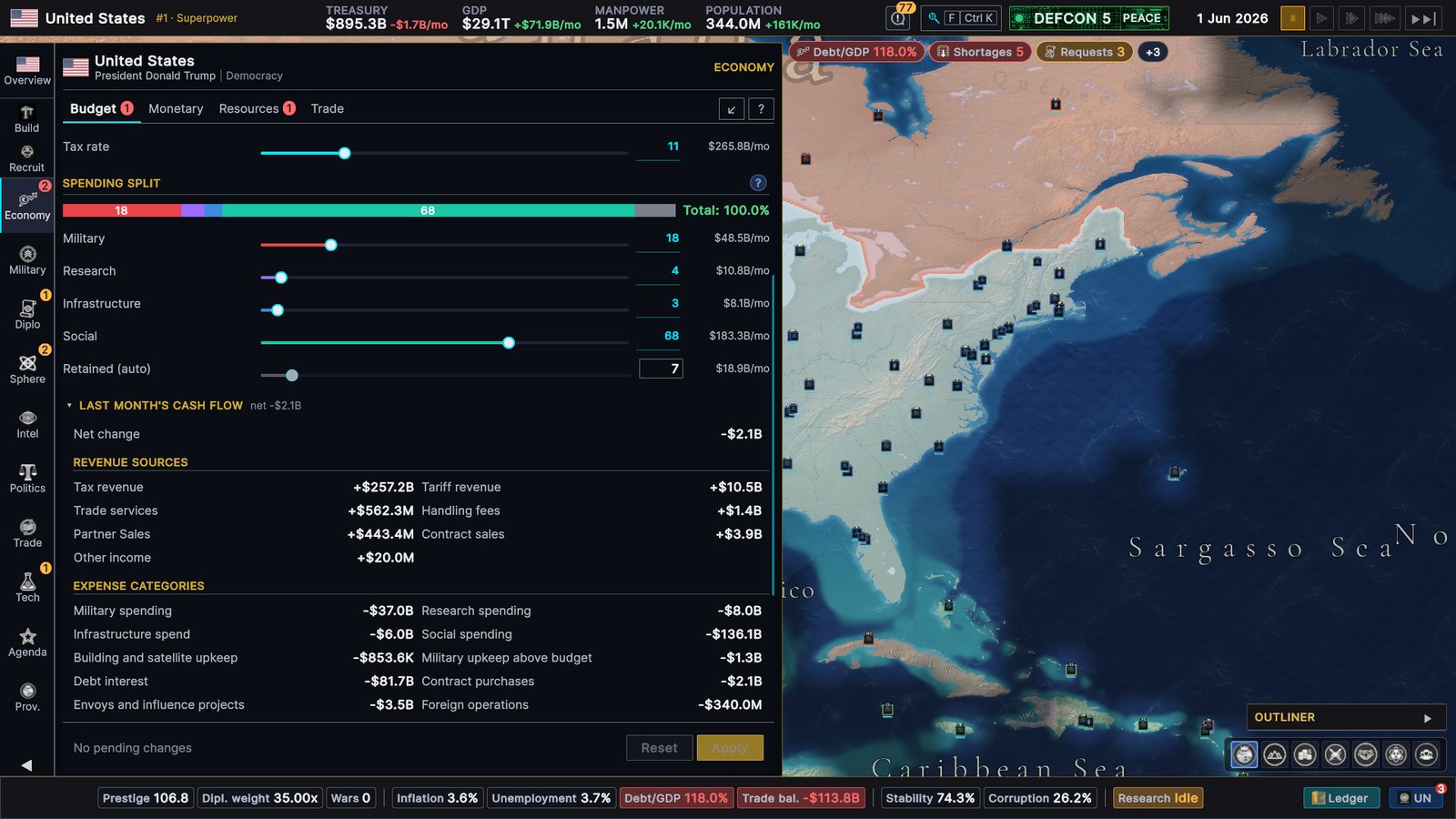Image resolution: width=1456 pixels, height=819 pixels.
Task: Open the Diplo sidebar panel
Action: click(27, 315)
